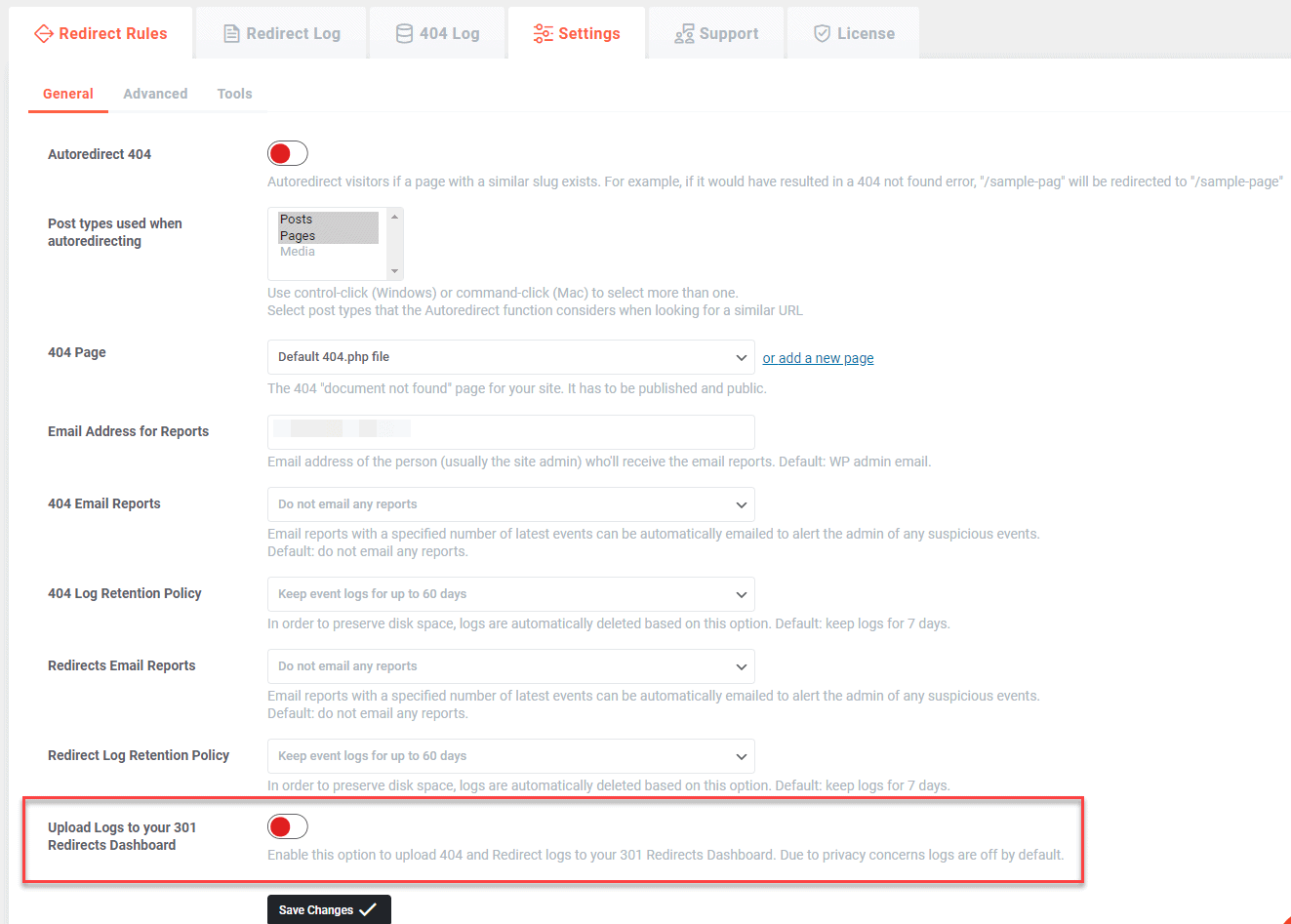1291x924 pixels.
Task: Click the 404 Log database icon
Action: (405, 32)
